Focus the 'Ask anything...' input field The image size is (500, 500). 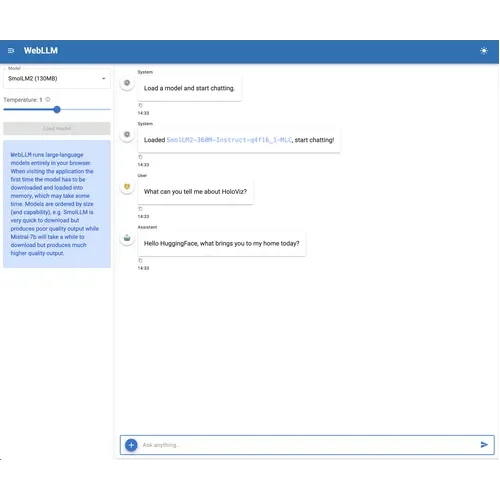point(307,445)
